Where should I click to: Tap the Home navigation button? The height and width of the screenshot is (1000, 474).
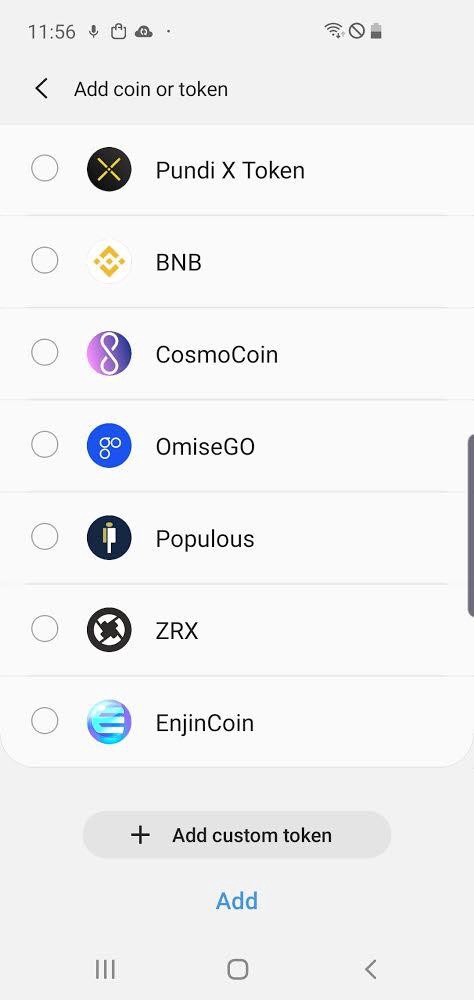(x=237, y=969)
